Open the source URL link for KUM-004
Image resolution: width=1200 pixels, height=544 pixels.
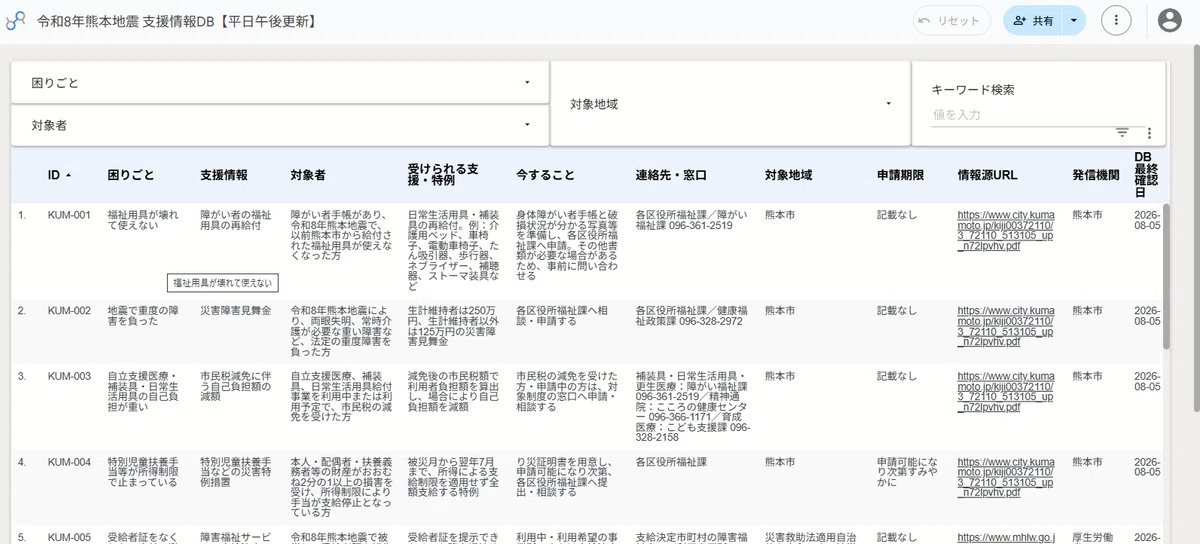1006,479
